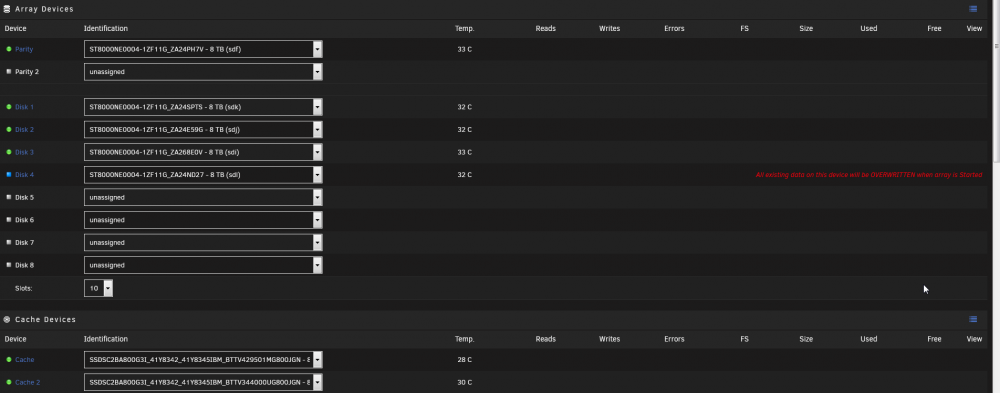This screenshot has height=393, width=1000.
Task: Click the Parity temperature 33 C
Action: (464, 49)
